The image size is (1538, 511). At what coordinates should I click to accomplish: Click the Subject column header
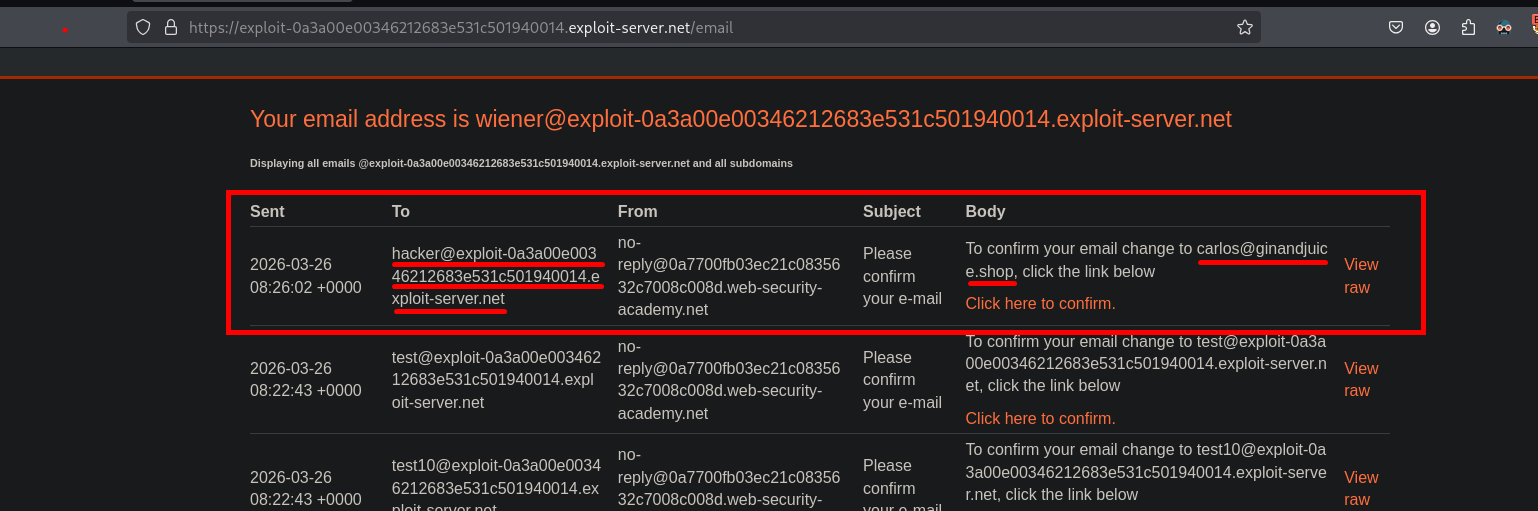coord(892,211)
